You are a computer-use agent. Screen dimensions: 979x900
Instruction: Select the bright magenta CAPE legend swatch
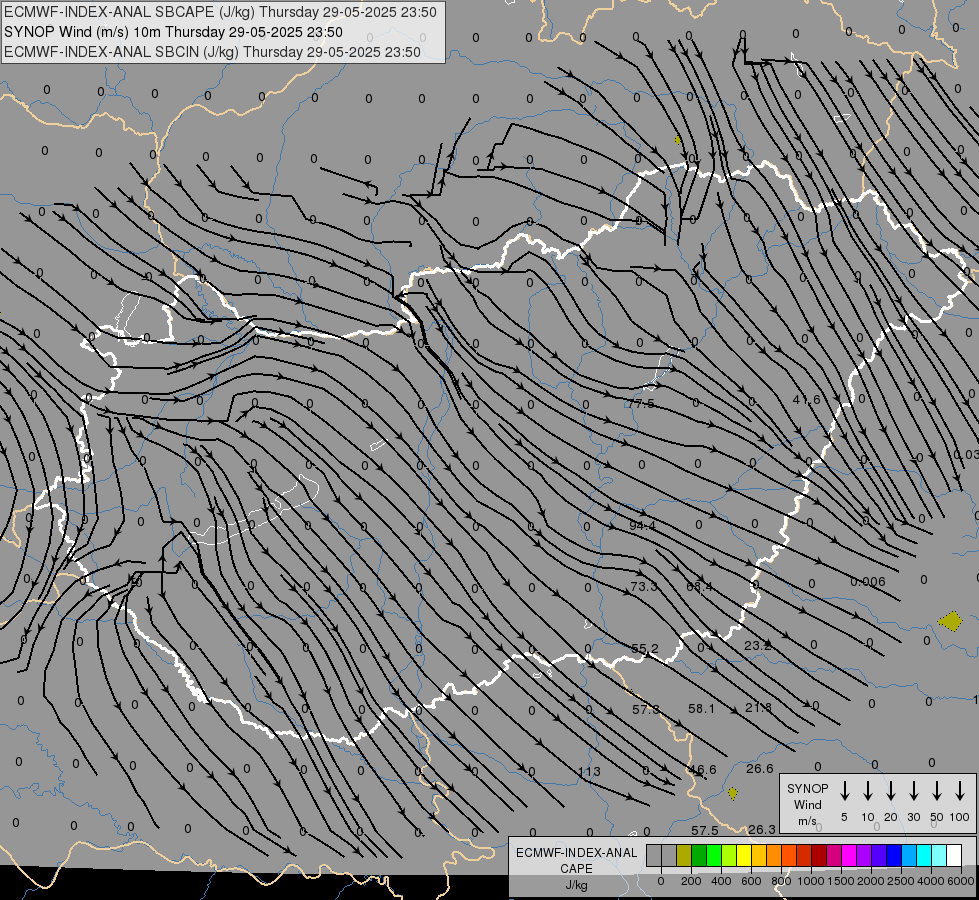(x=849, y=855)
